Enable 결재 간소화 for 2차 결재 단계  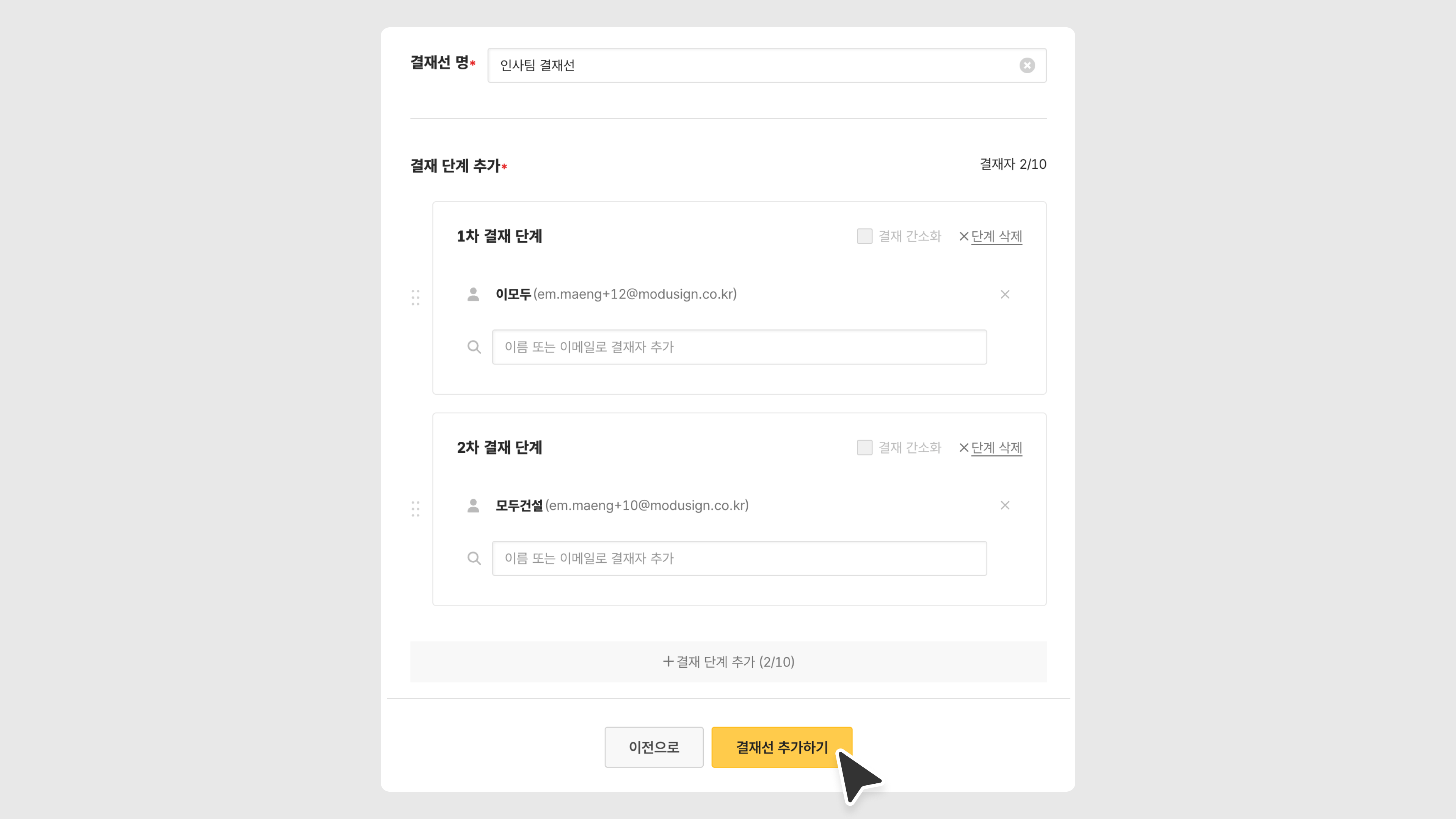pos(864,448)
